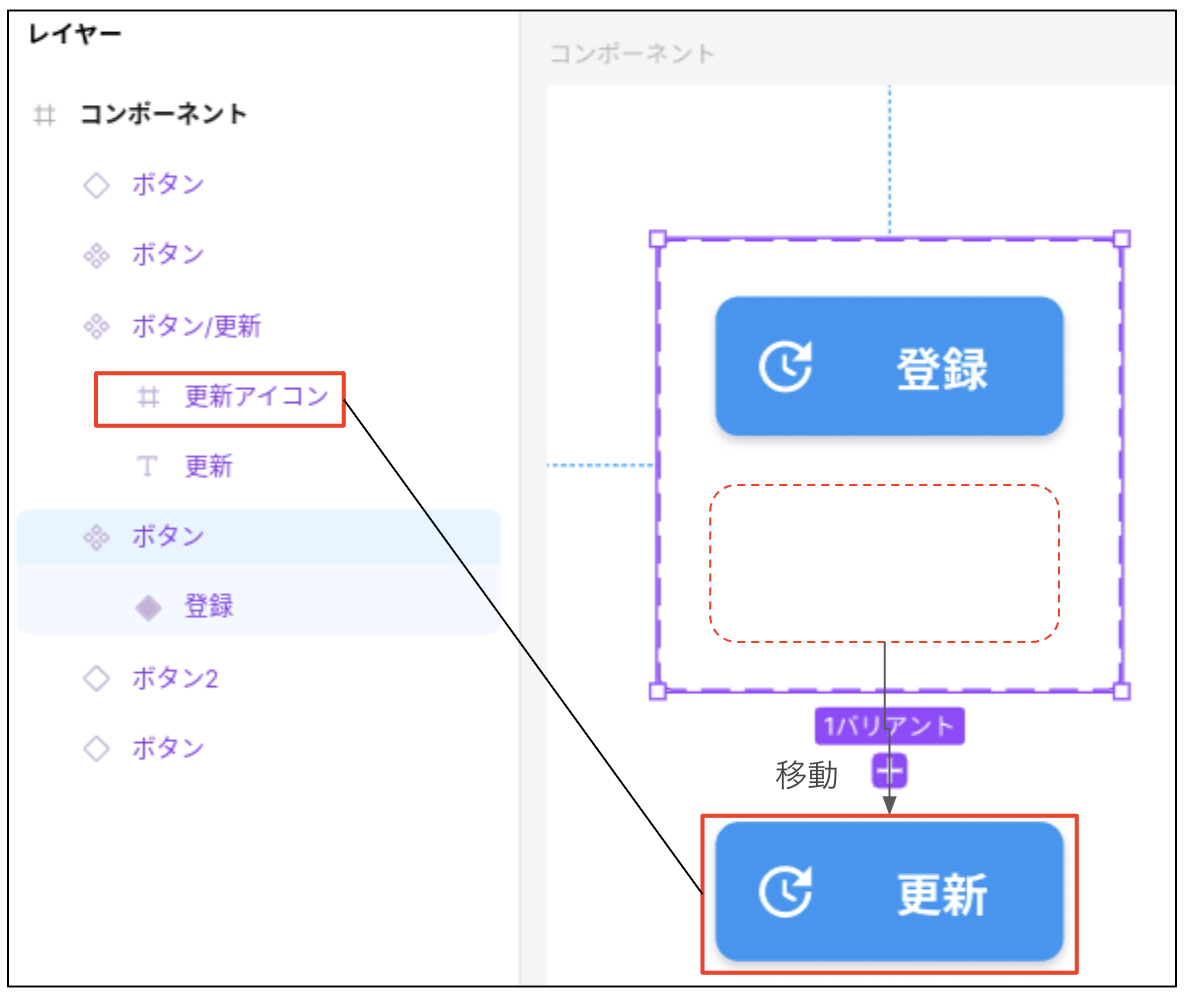Image resolution: width=1187 pixels, height=997 pixels.
Task: Click the clock refresh icon inside 更新 button
Action: (786, 892)
